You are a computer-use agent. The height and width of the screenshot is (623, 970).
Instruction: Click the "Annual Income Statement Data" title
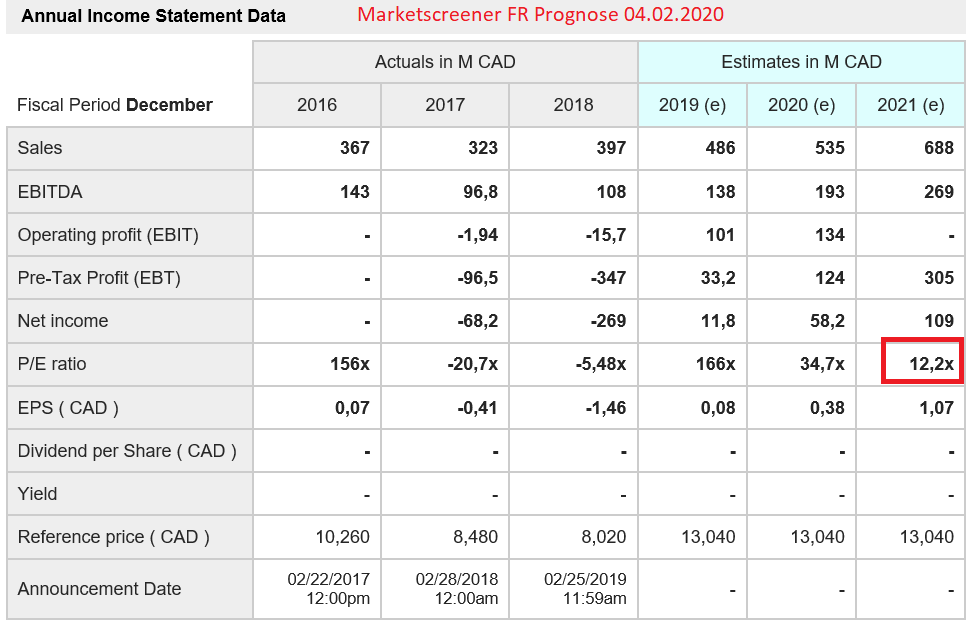pyautogui.click(x=153, y=16)
